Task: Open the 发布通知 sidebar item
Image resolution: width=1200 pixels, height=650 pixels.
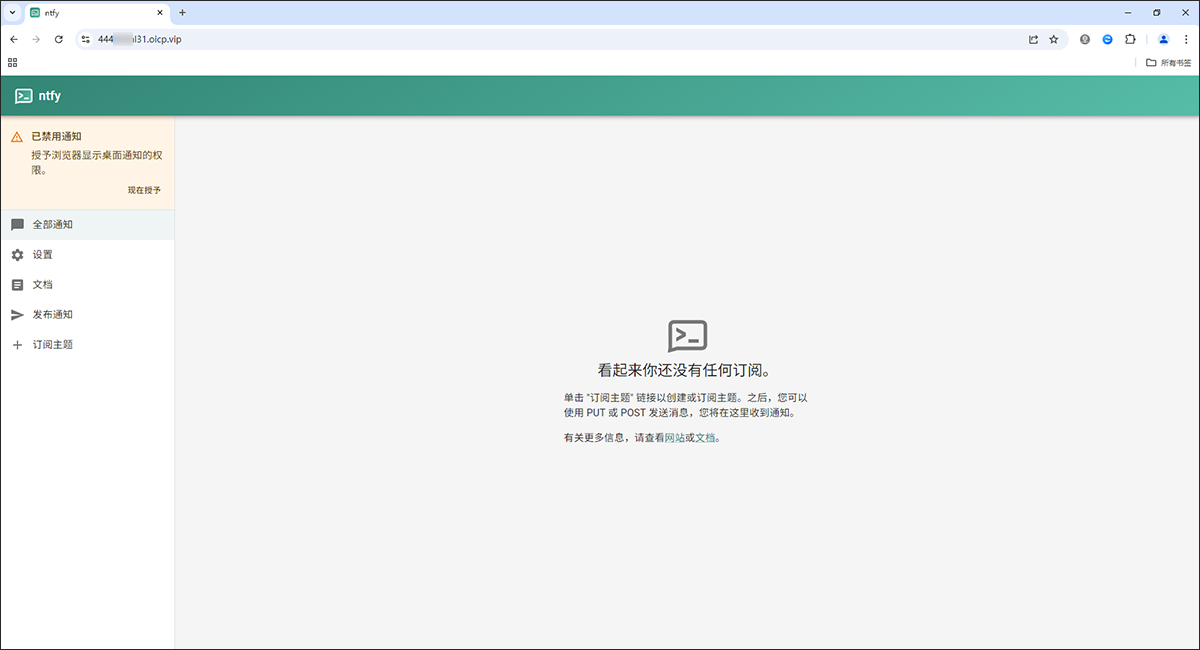Action: coord(87,315)
